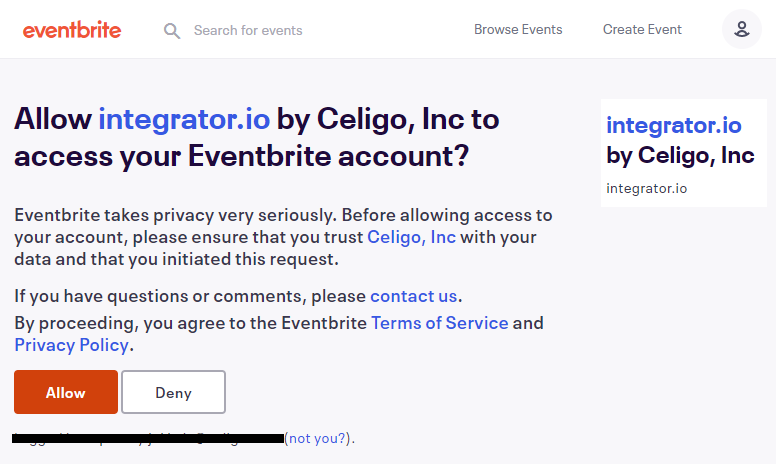776x464 pixels.
Task: Open the user profile avatar icon
Action: [x=741, y=29]
